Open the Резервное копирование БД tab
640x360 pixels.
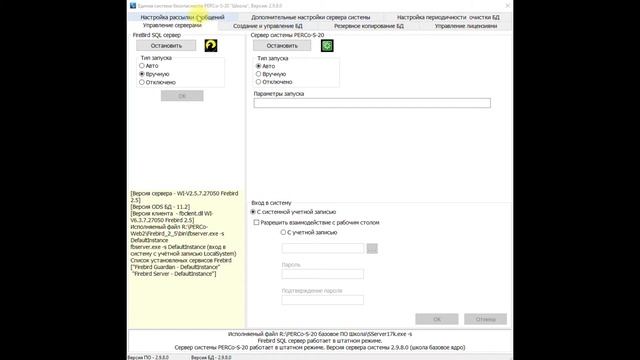point(369,26)
